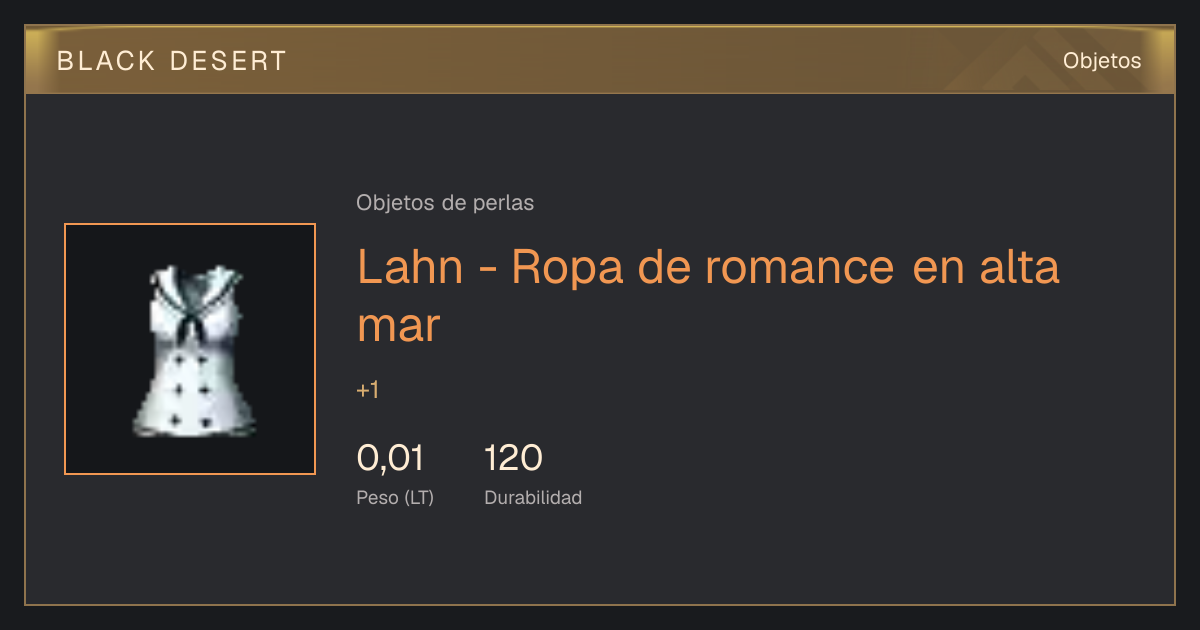Image resolution: width=1200 pixels, height=630 pixels.
Task: Click the sailor outfit item icon
Action: pos(189,349)
